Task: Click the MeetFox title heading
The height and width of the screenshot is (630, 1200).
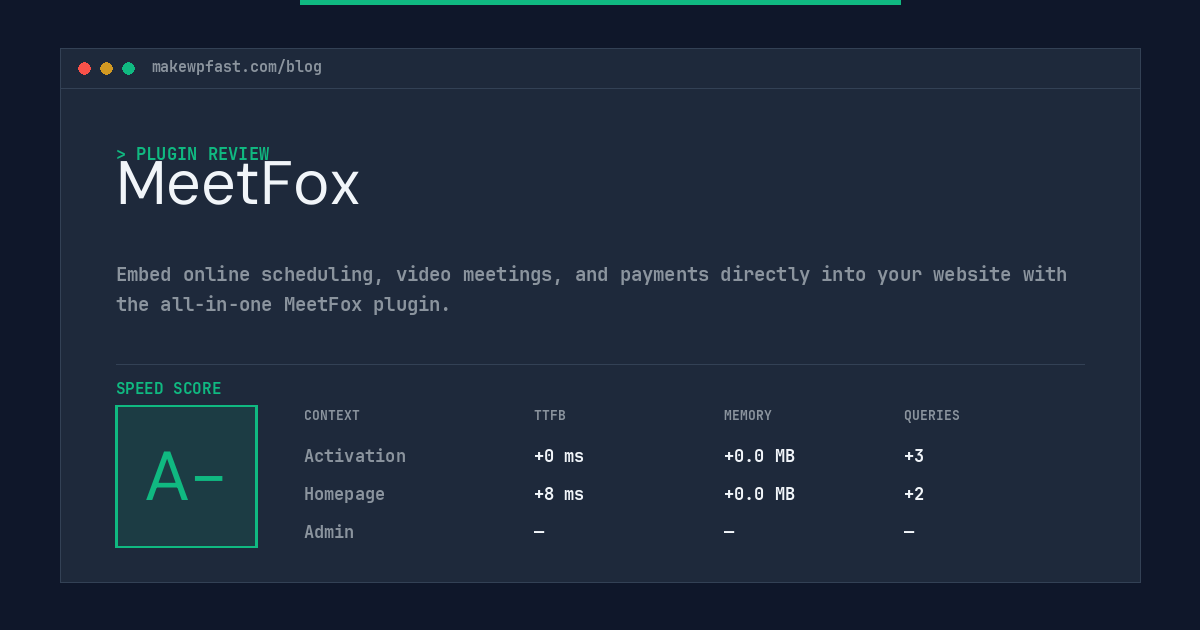Action: click(x=238, y=184)
